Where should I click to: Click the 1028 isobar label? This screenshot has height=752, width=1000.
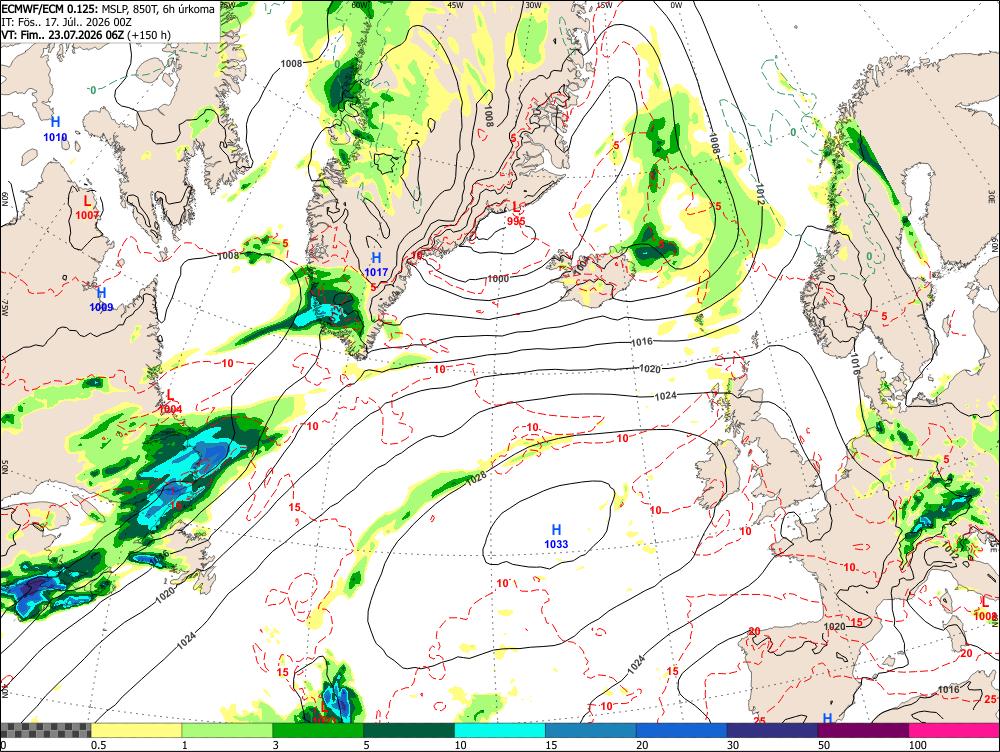point(476,478)
